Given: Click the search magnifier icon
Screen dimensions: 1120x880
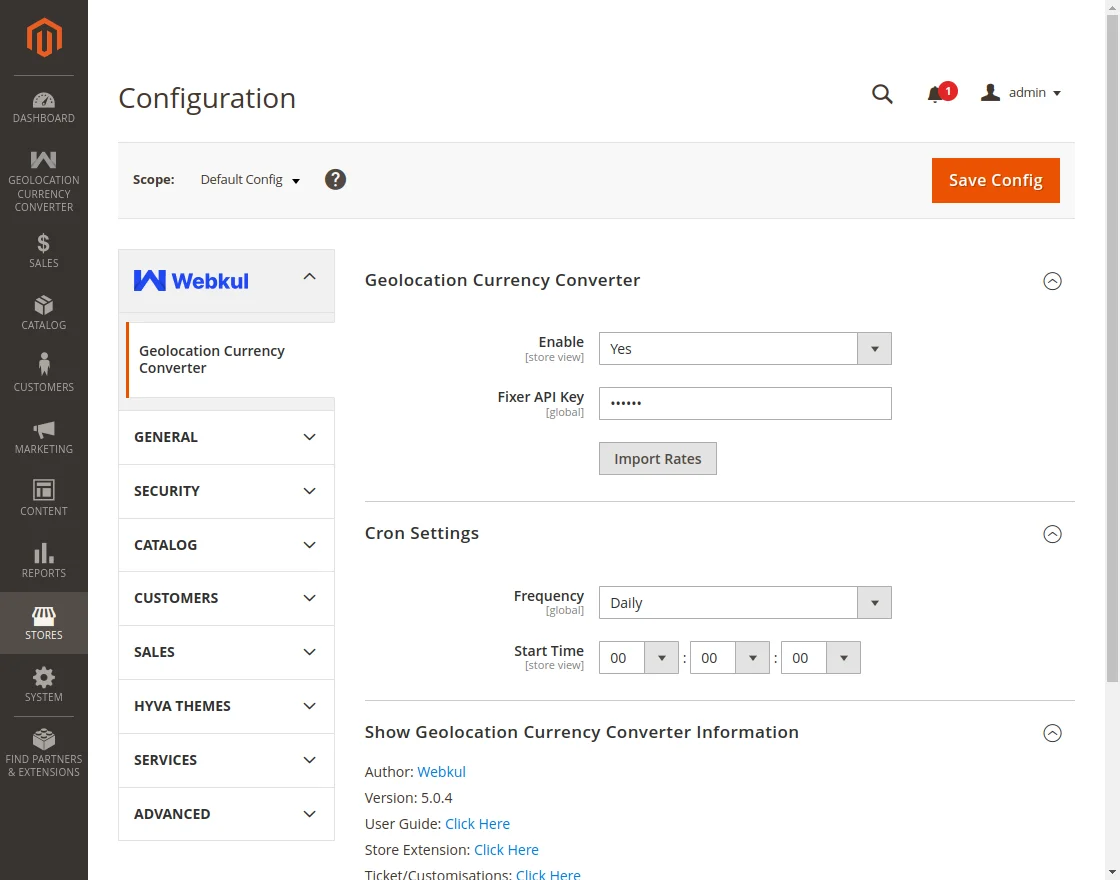Looking at the screenshot, I should click(882, 94).
